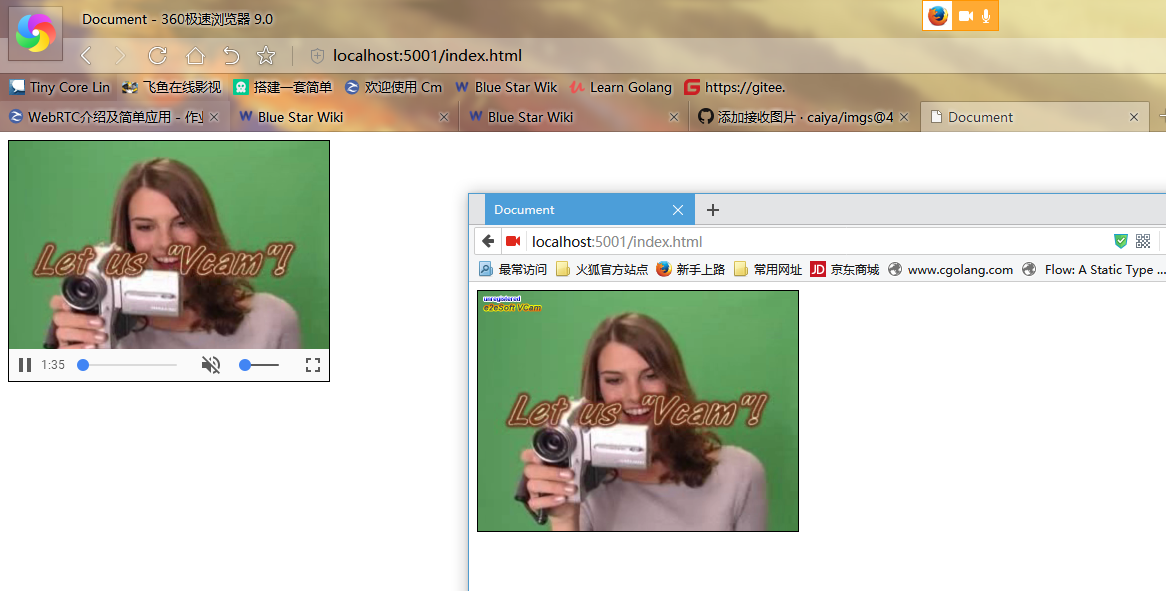Viewport: 1166px width, 591px height.
Task: Open 欢迎使用 Cm bookmark
Action: [x=393, y=87]
